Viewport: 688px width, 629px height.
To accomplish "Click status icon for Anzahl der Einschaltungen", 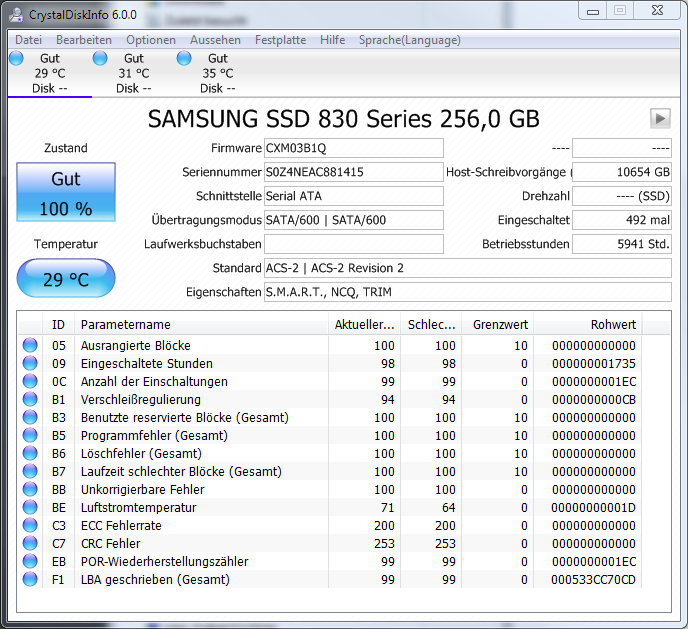I will coord(30,381).
